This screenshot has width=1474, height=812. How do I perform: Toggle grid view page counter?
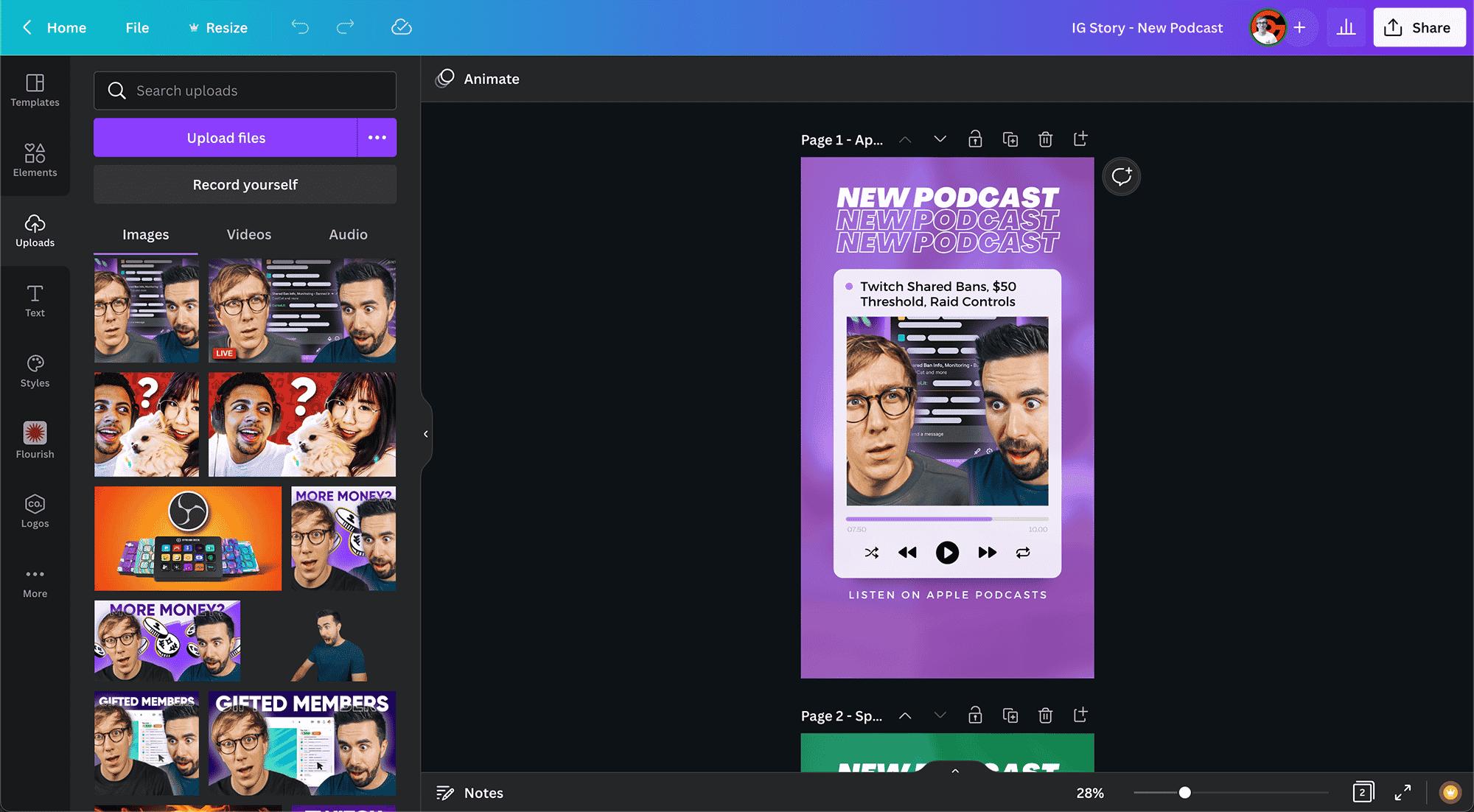(1363, 792)
